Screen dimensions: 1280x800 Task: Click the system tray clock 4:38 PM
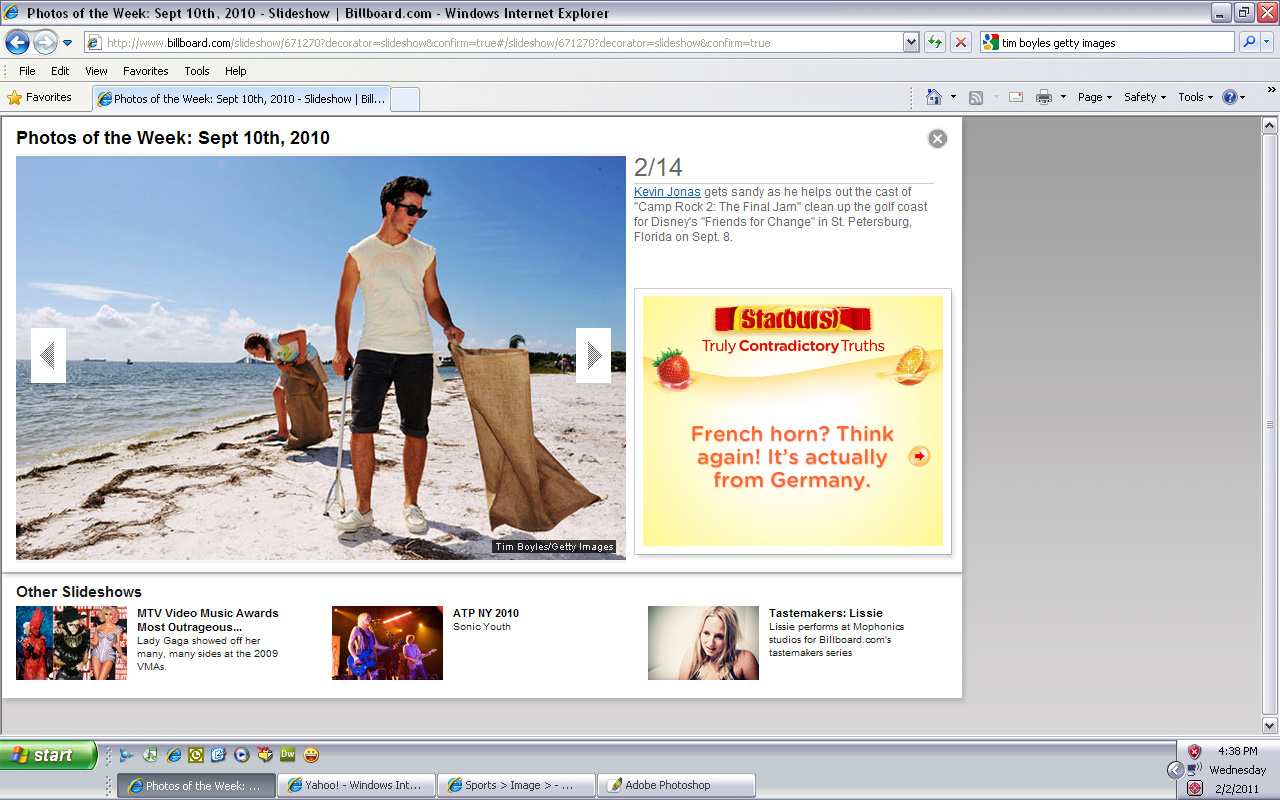pos(1238,751)
